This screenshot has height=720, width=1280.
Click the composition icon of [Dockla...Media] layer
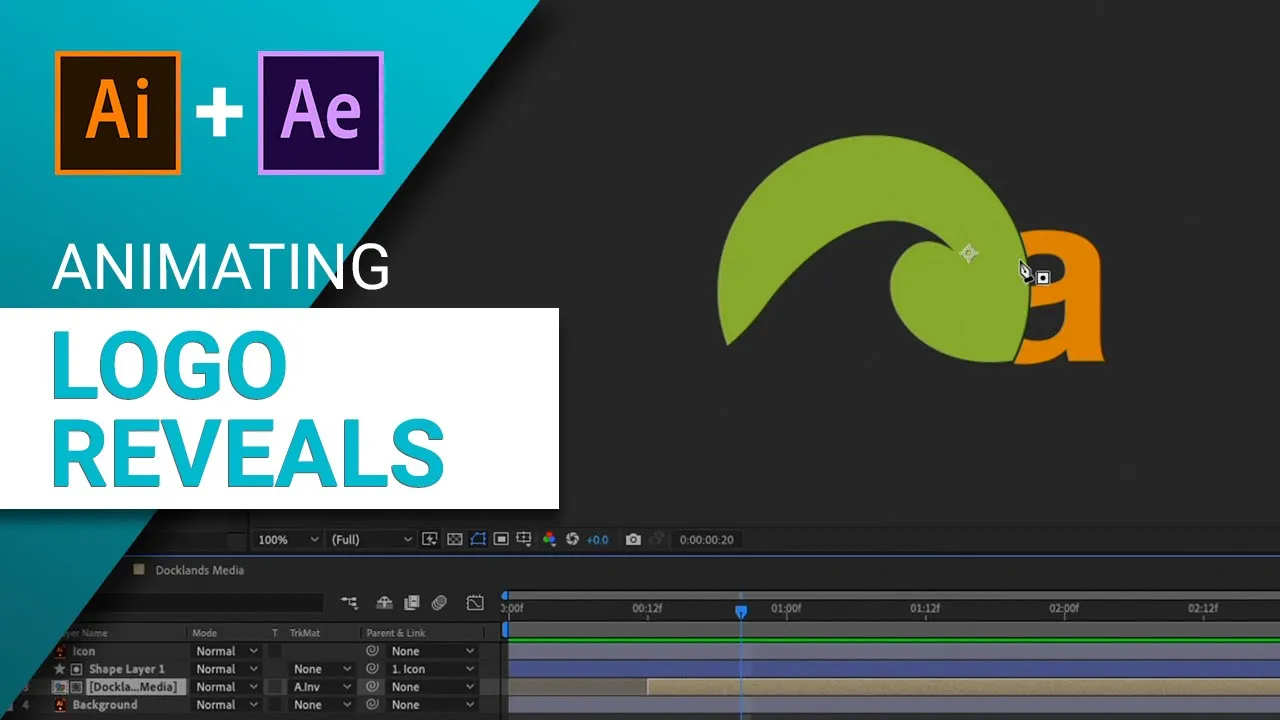click(60, 687)
